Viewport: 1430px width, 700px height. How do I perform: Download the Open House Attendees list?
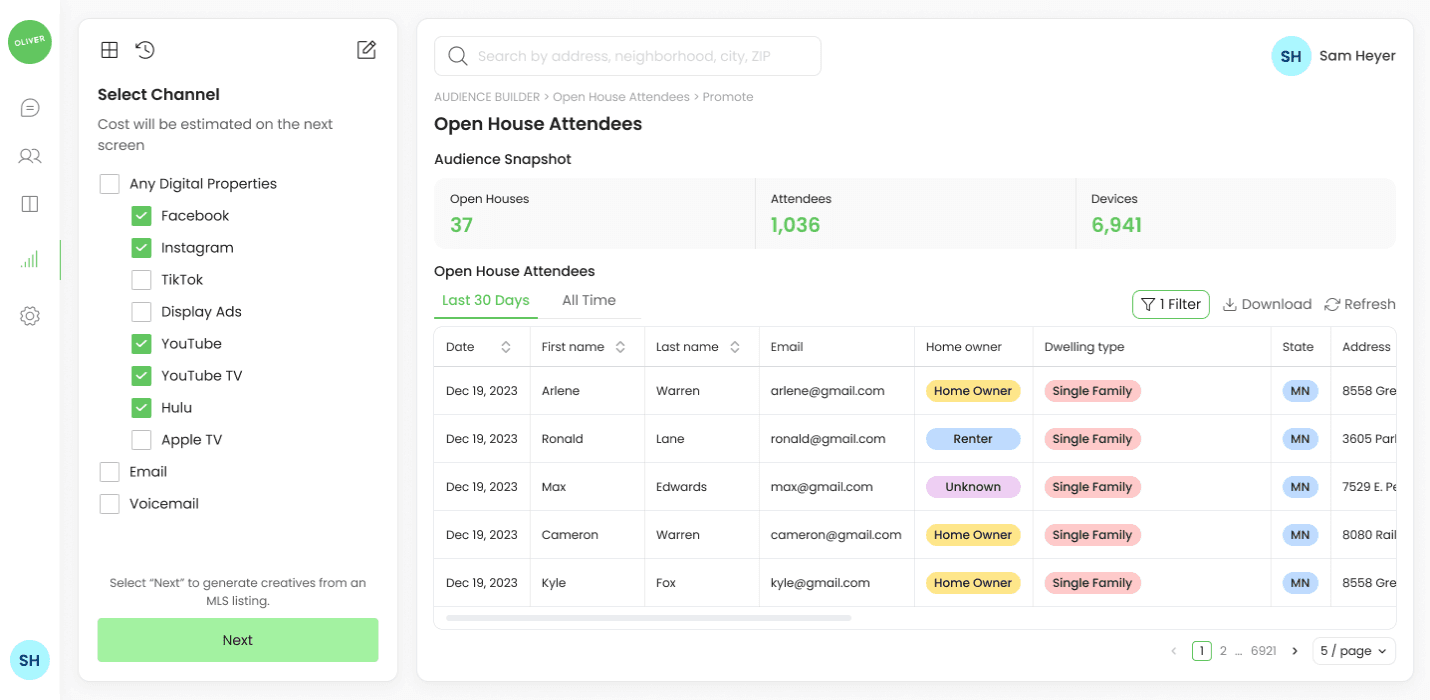1267,304
